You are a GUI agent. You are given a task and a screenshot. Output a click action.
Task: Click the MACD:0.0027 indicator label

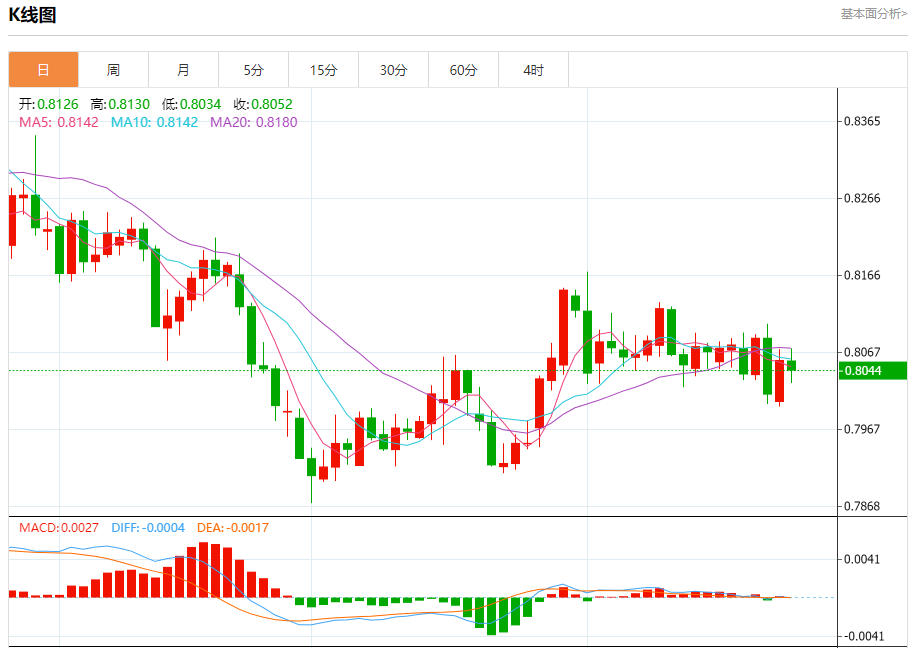point(59,528)
